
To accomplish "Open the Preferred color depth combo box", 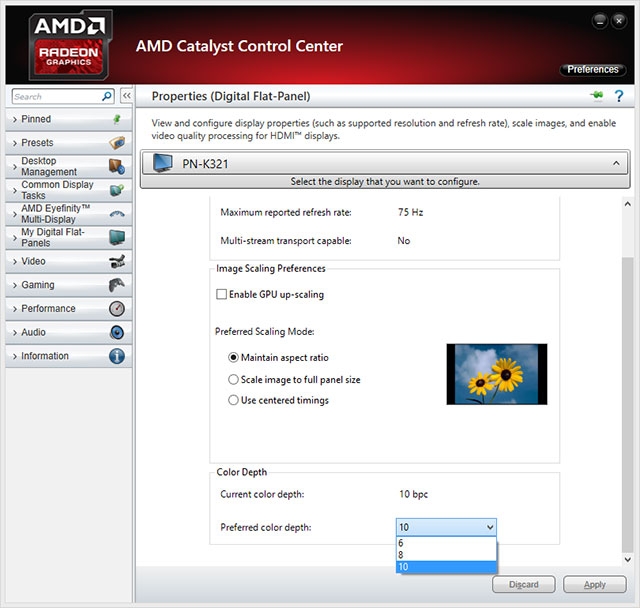I will pos(446,527).
